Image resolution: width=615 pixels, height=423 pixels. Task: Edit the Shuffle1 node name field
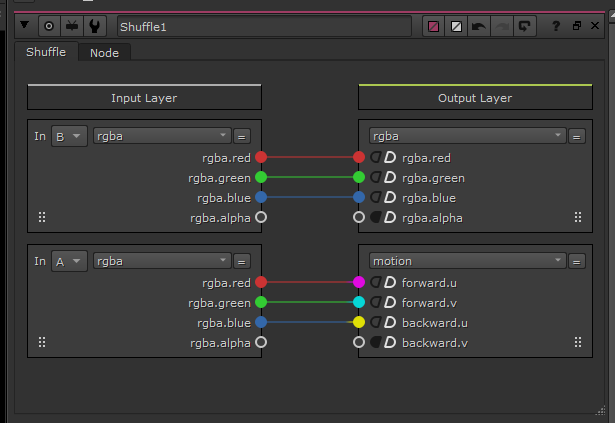(x=262, y=26)
